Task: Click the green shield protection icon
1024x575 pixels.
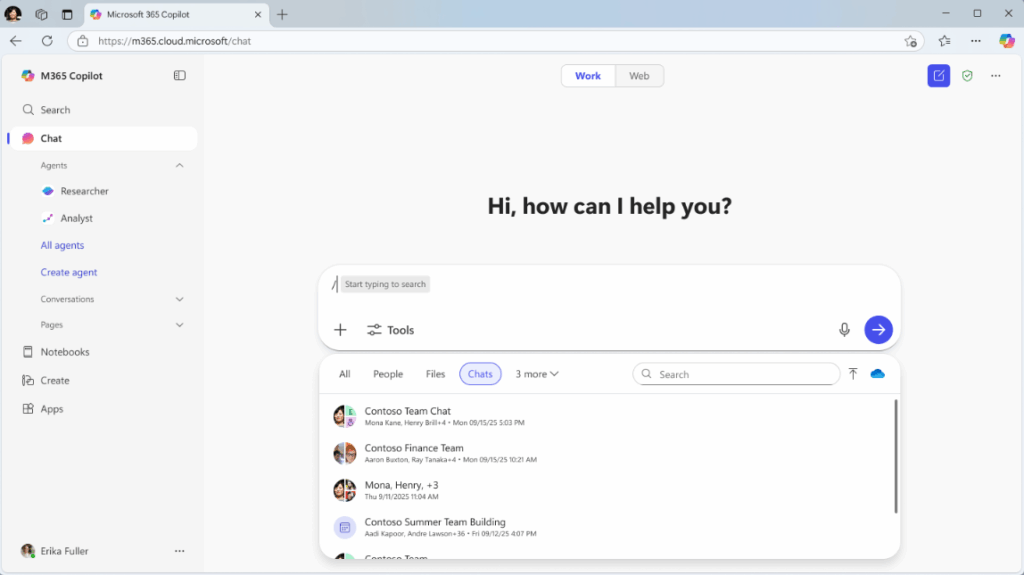Action: [967, 76]
